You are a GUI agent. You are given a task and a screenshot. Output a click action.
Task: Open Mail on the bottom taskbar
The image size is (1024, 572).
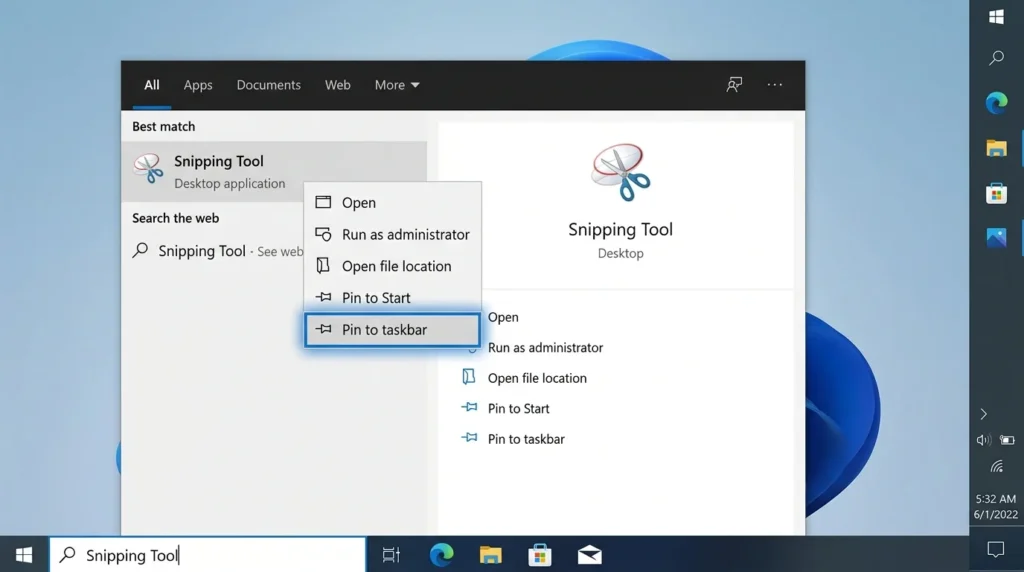589,555
